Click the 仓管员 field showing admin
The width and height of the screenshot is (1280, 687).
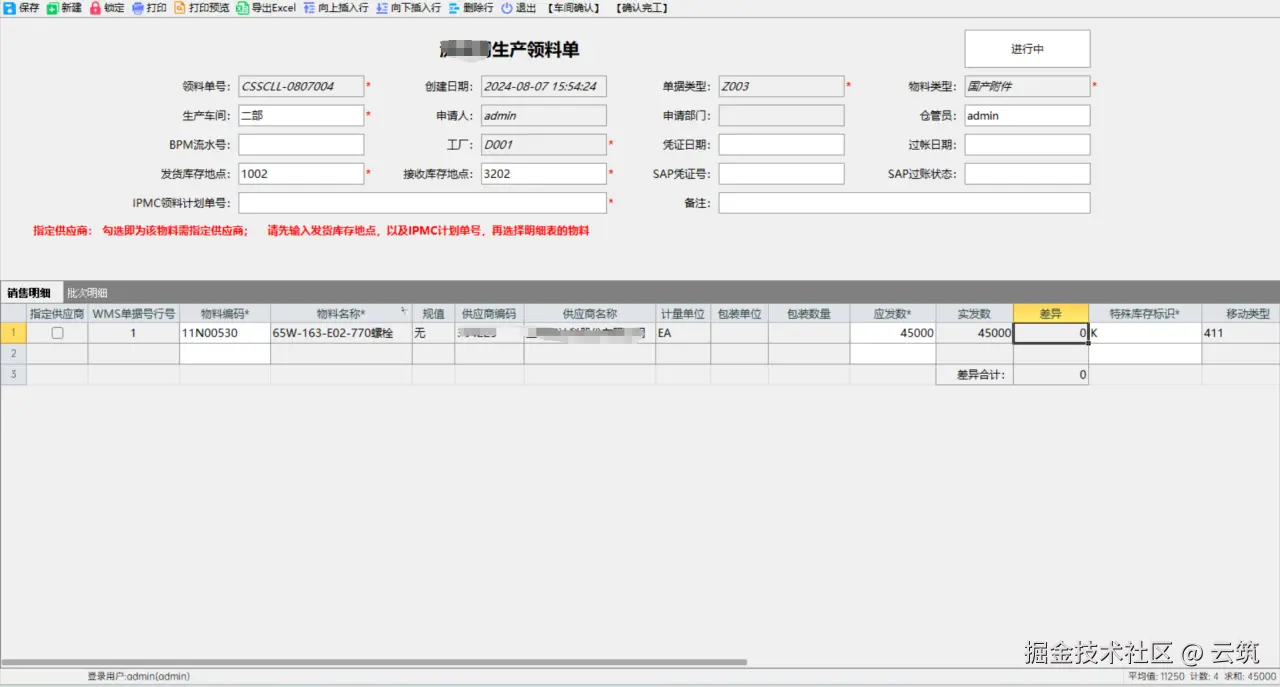1027,115
